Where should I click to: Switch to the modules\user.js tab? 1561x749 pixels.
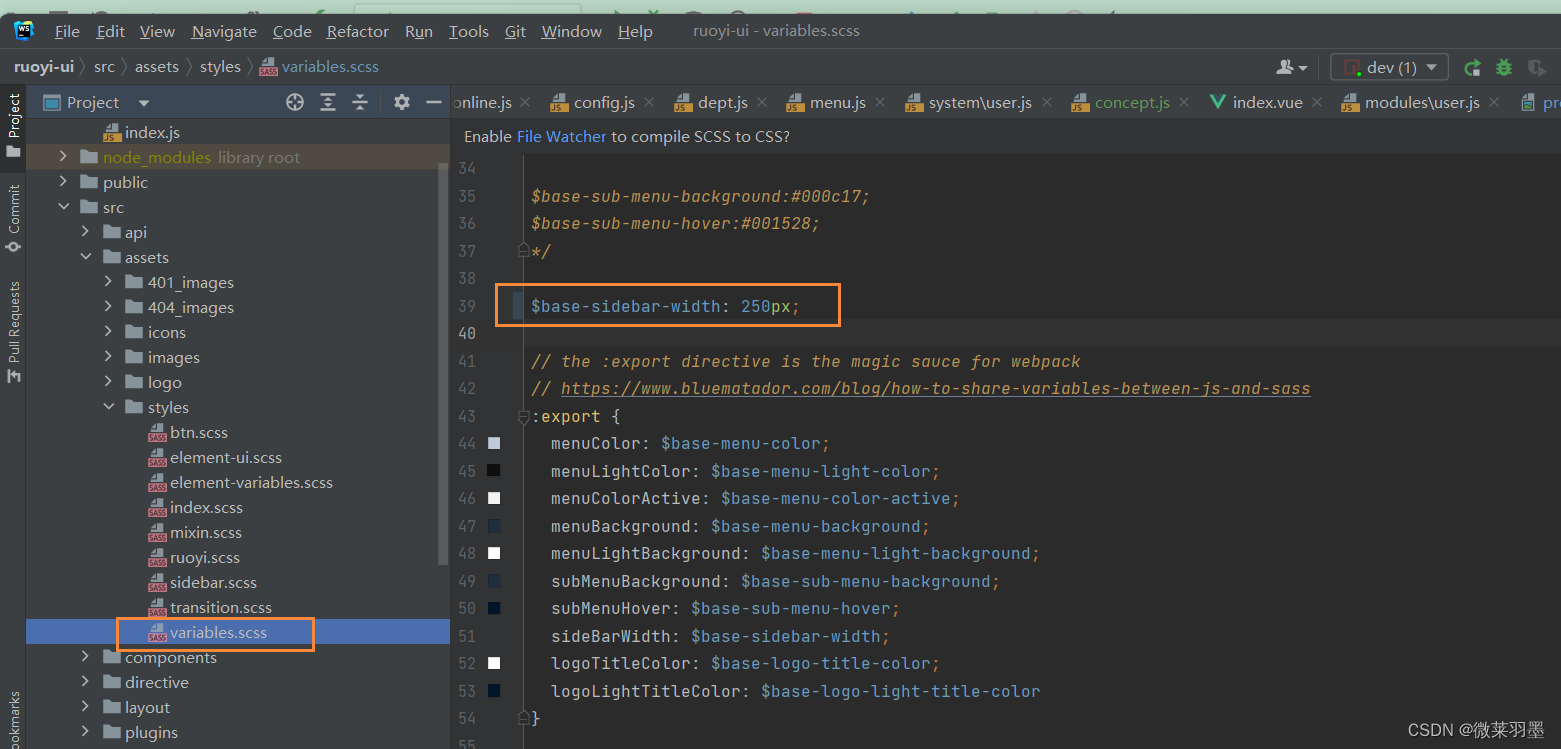coord(1422,103)
